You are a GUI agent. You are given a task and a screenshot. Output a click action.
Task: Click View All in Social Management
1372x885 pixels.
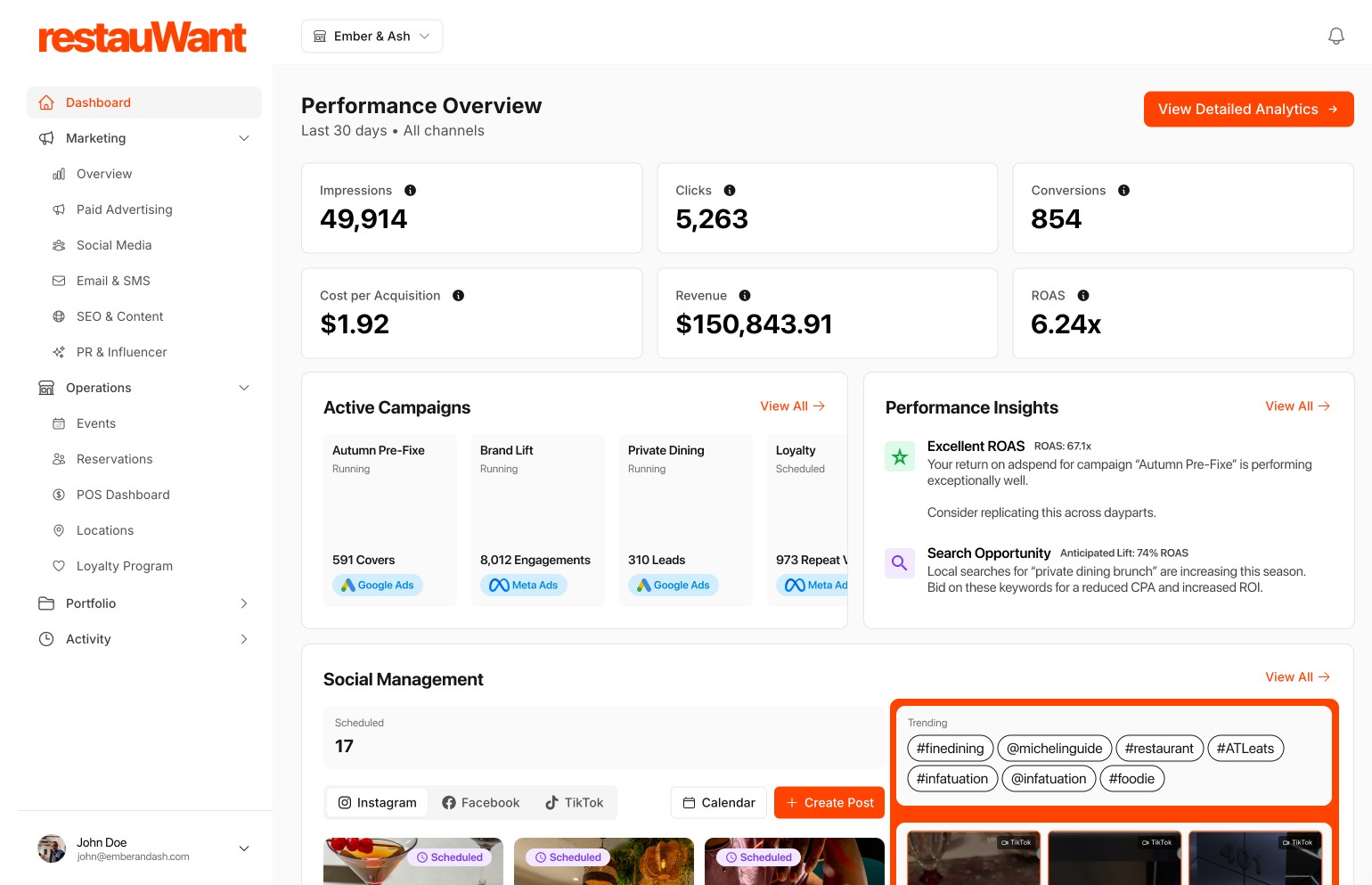tap(1297, 677)
